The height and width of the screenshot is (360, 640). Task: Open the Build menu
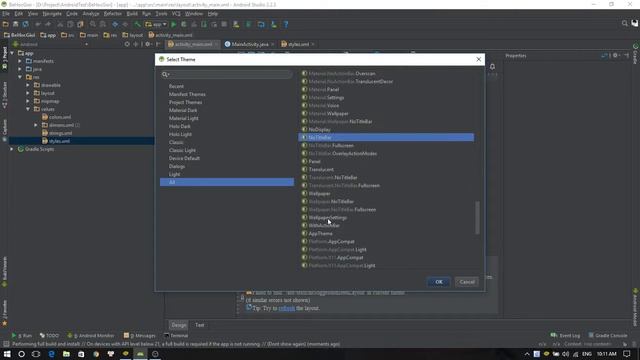(x=132, y=14)
